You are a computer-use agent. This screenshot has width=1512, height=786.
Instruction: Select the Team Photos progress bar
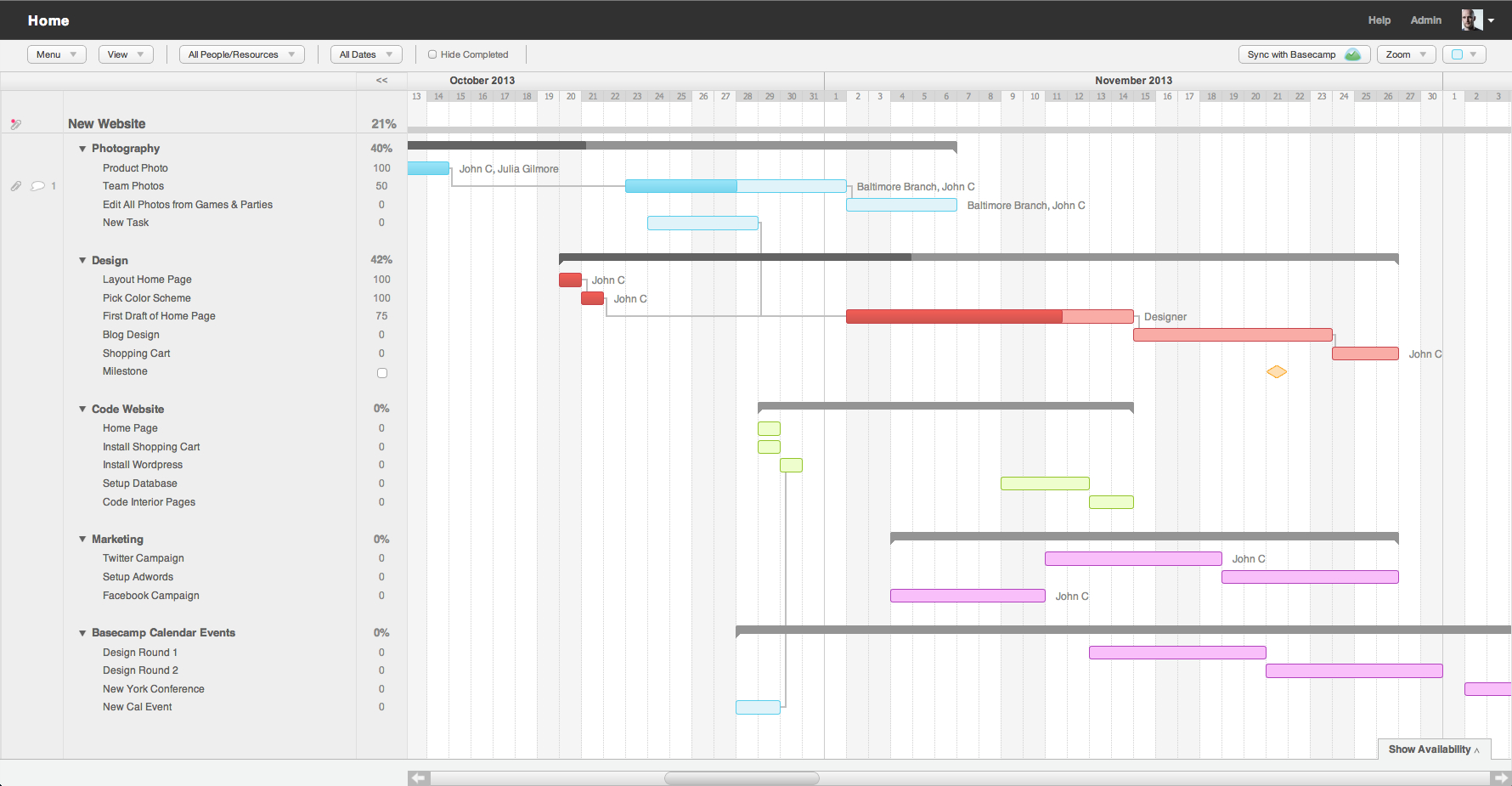(x=736, y=186)
